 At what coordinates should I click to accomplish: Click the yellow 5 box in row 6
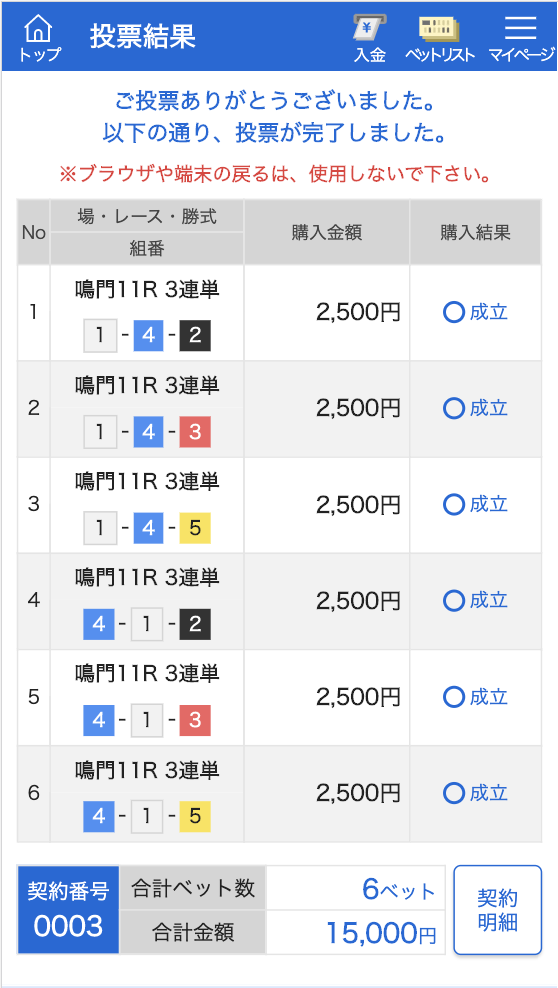[x=195, y=817]
